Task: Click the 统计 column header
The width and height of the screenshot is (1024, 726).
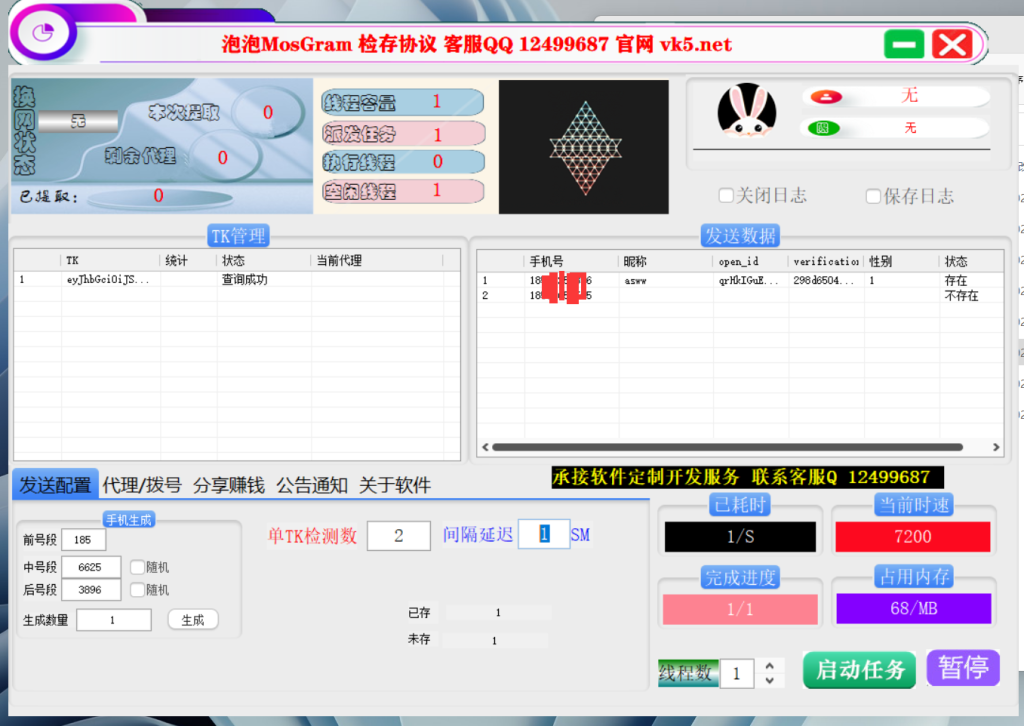Action: [188, 260]
